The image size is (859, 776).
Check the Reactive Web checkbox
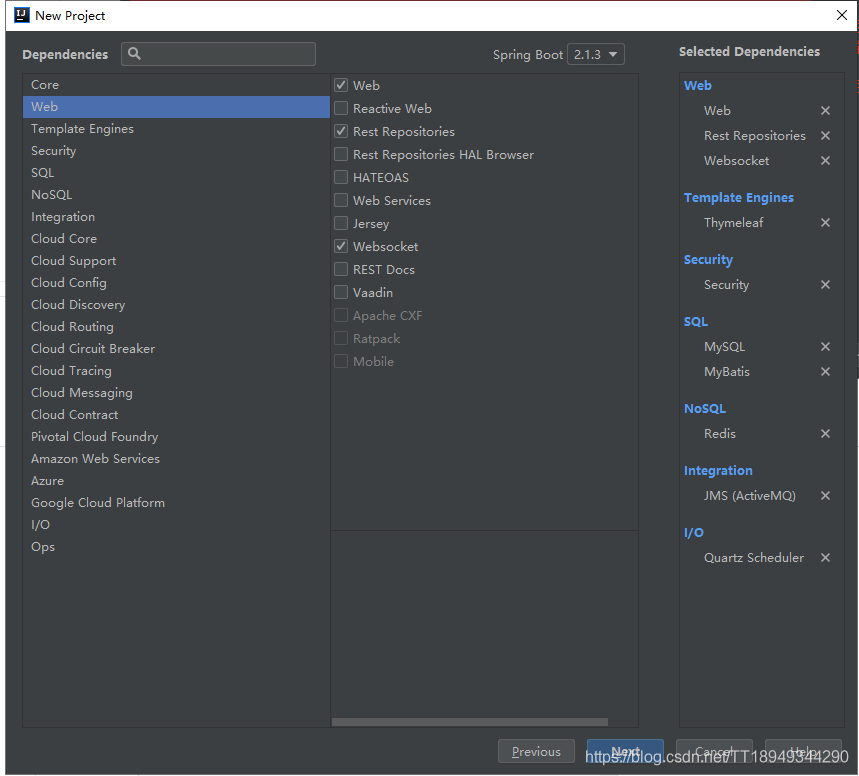[341, 108]
